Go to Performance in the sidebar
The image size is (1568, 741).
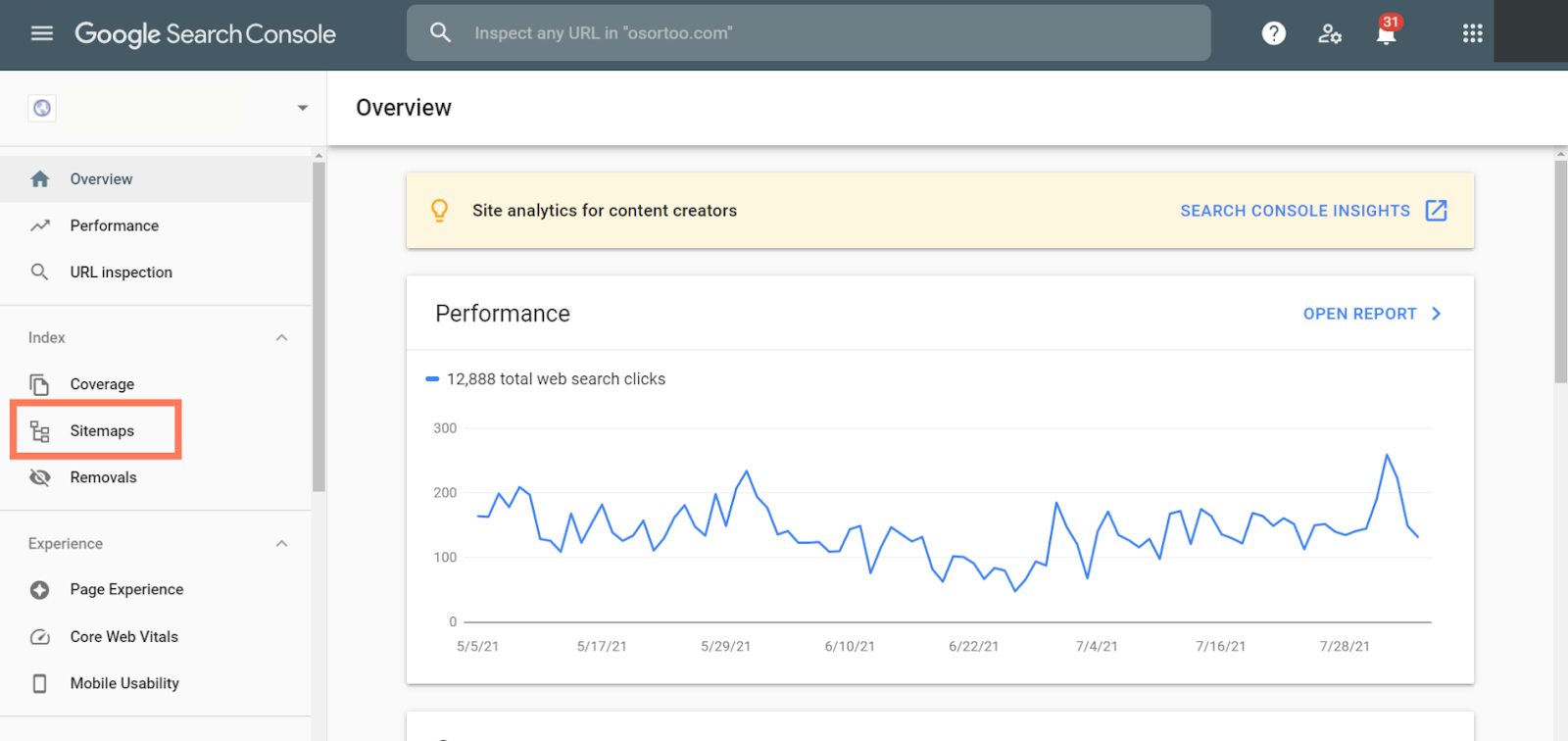tap(114, 225)
